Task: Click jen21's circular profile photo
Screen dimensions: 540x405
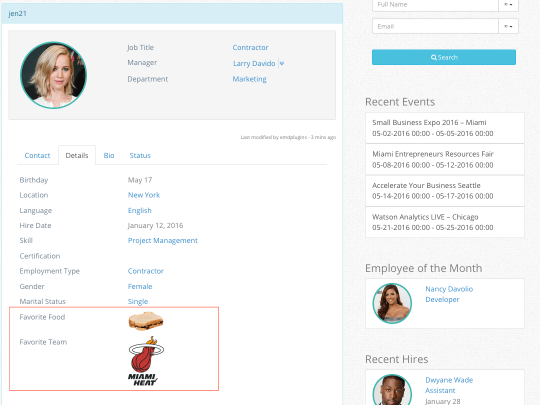Action: (53, 75)
